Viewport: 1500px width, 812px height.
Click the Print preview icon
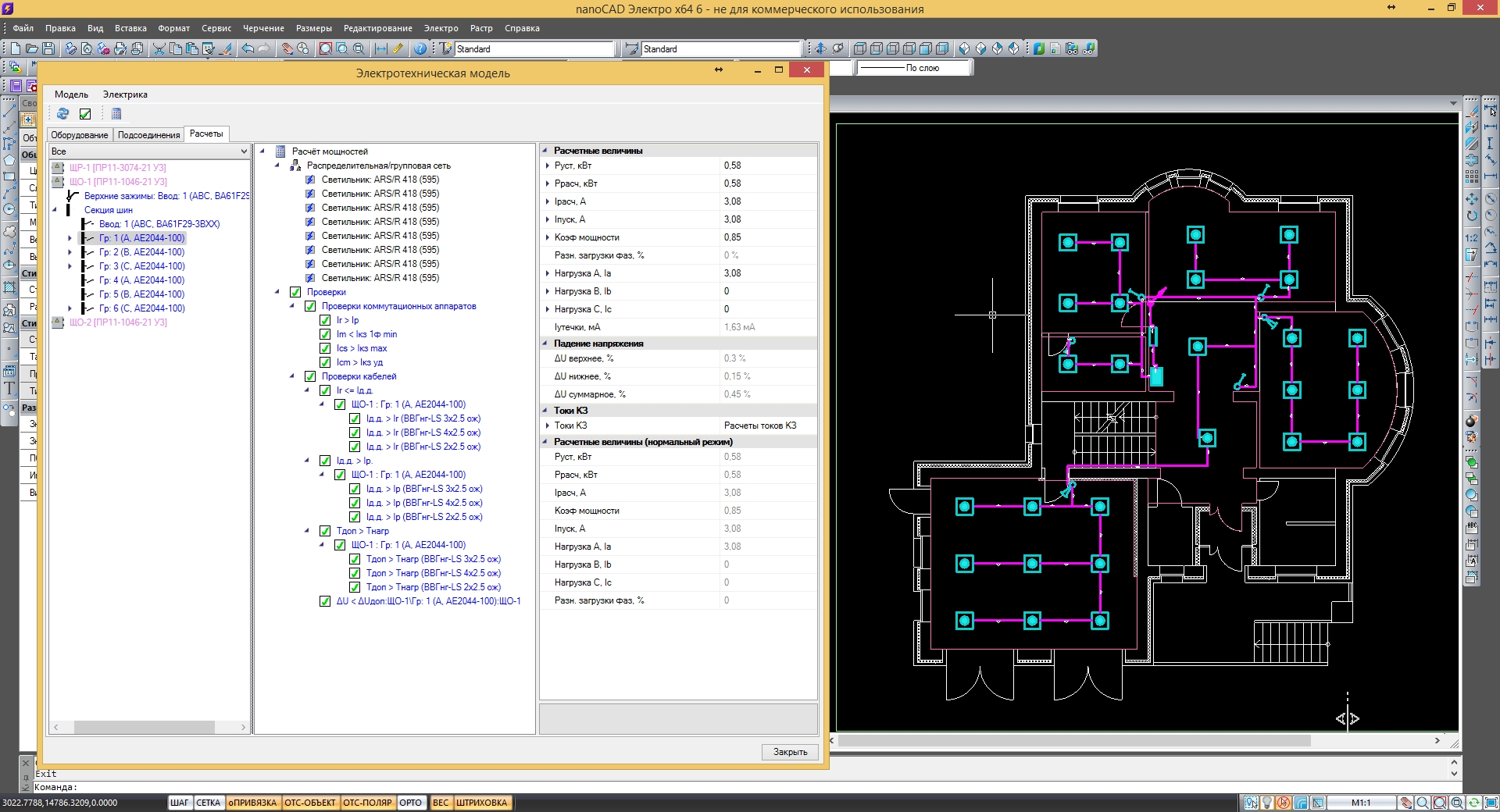tap(87, 48)
